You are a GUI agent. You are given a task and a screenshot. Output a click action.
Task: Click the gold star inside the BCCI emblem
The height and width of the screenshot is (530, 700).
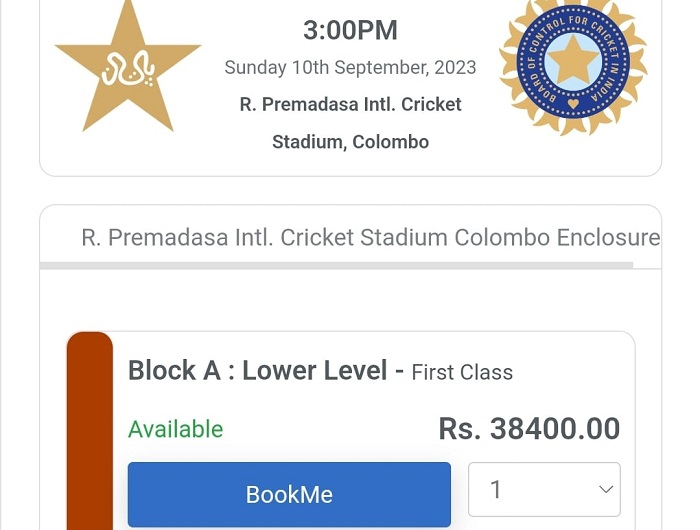tap(573, 61)
